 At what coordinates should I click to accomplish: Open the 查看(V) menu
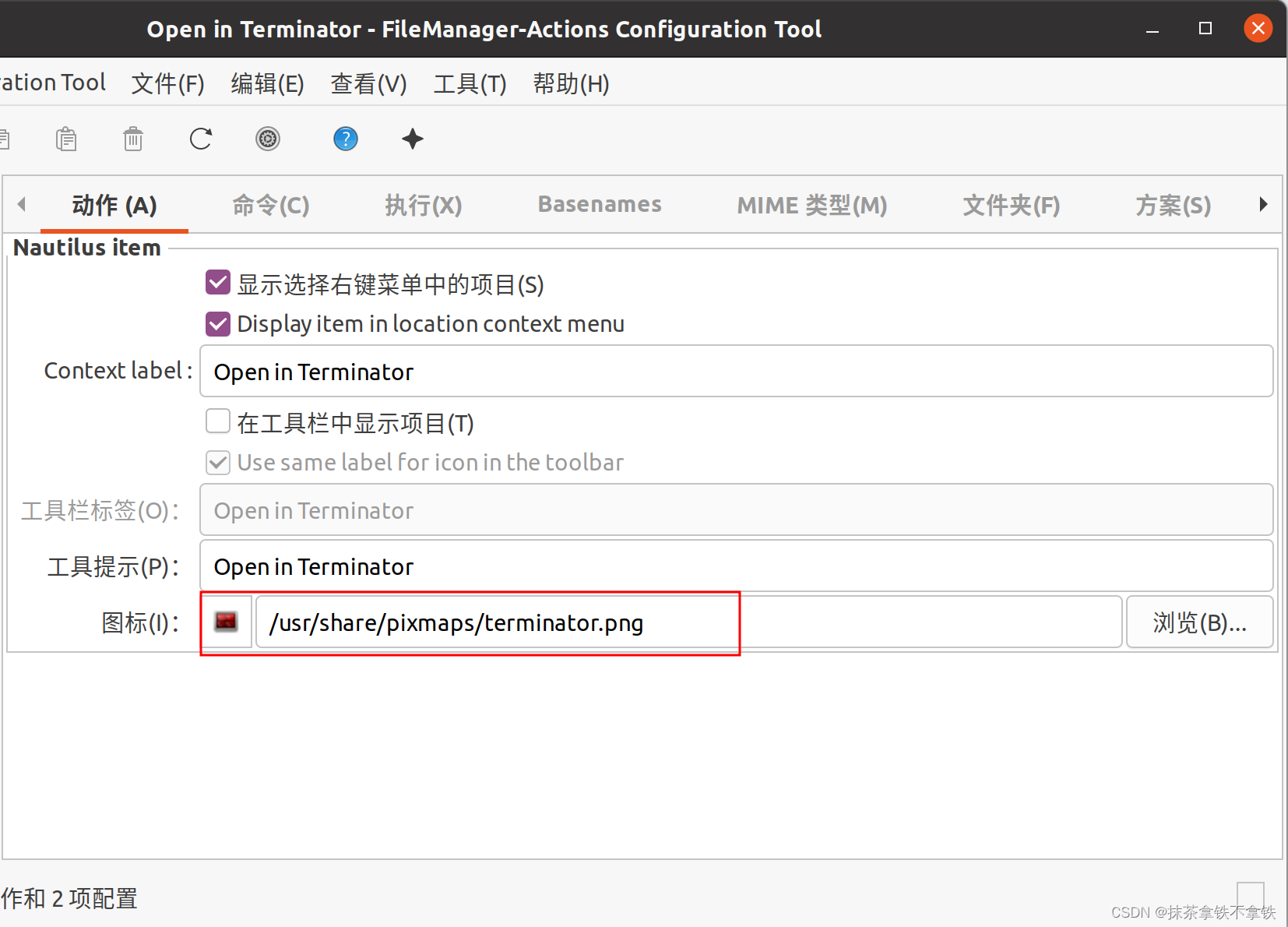(368, 83)
